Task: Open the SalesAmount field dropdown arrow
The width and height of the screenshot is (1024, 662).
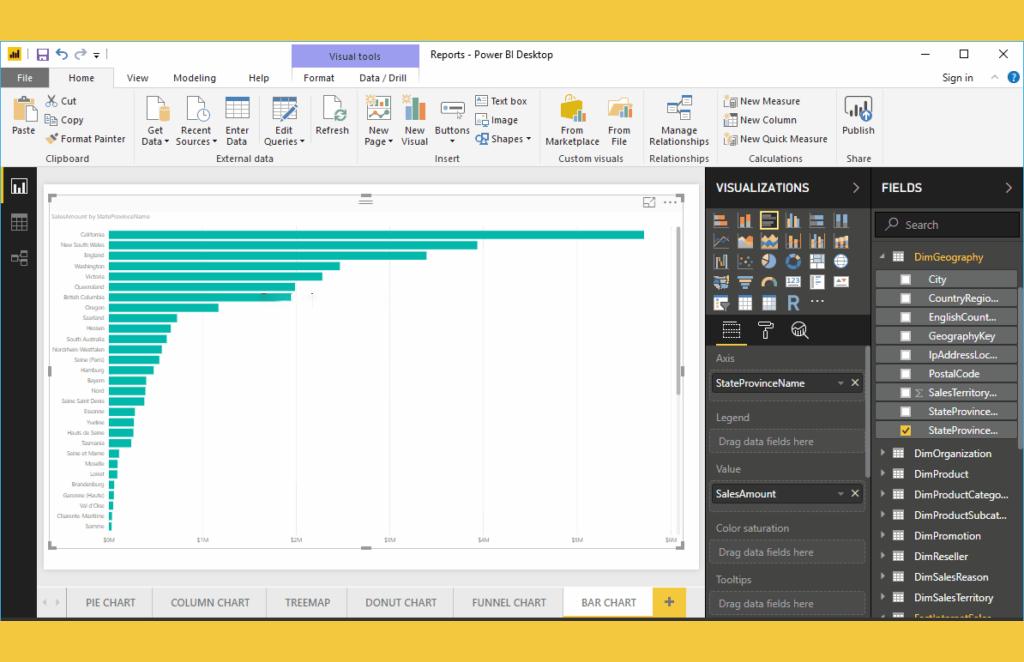Action: pyautogui.click(x=840, y=494)
